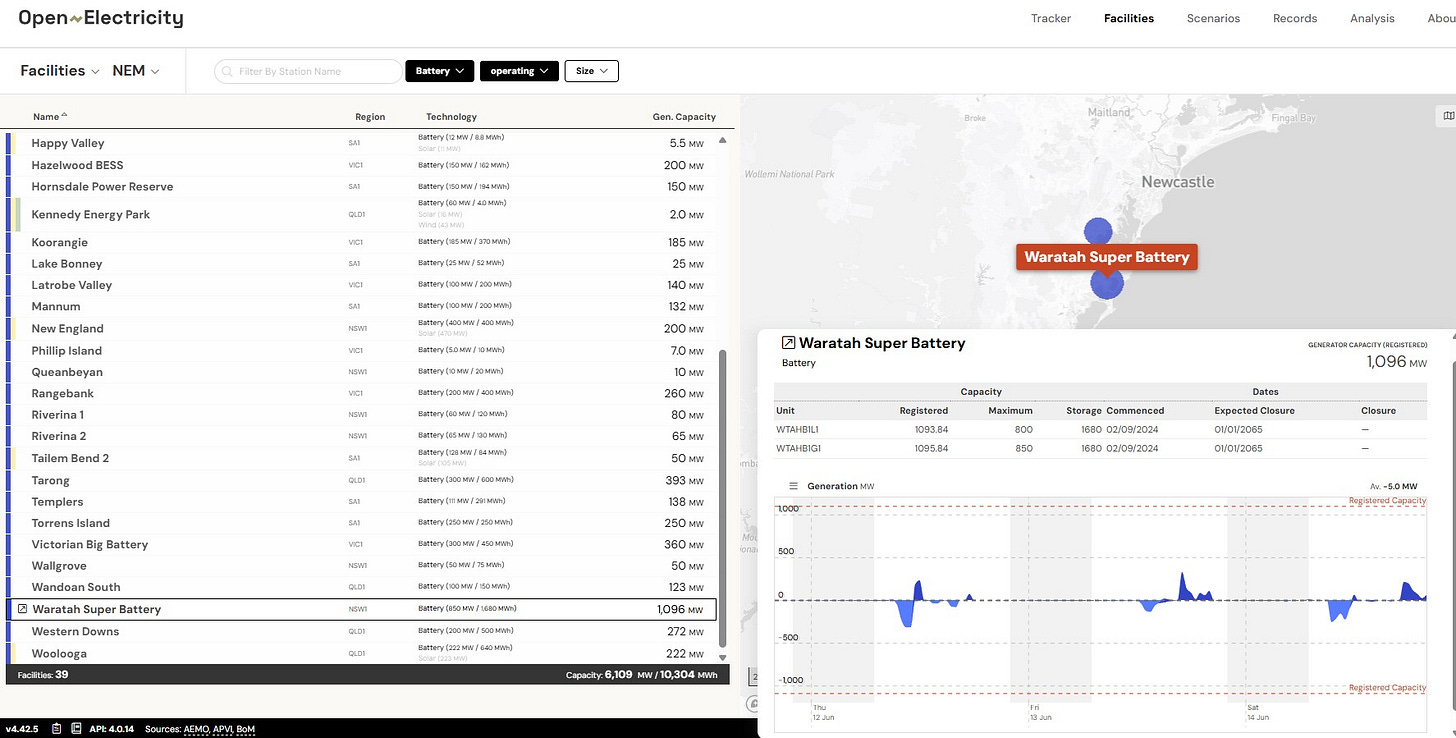This screenshot has width=1456, height=738.
Task: Click the BoM source link
Action: (x=246, y=730)
